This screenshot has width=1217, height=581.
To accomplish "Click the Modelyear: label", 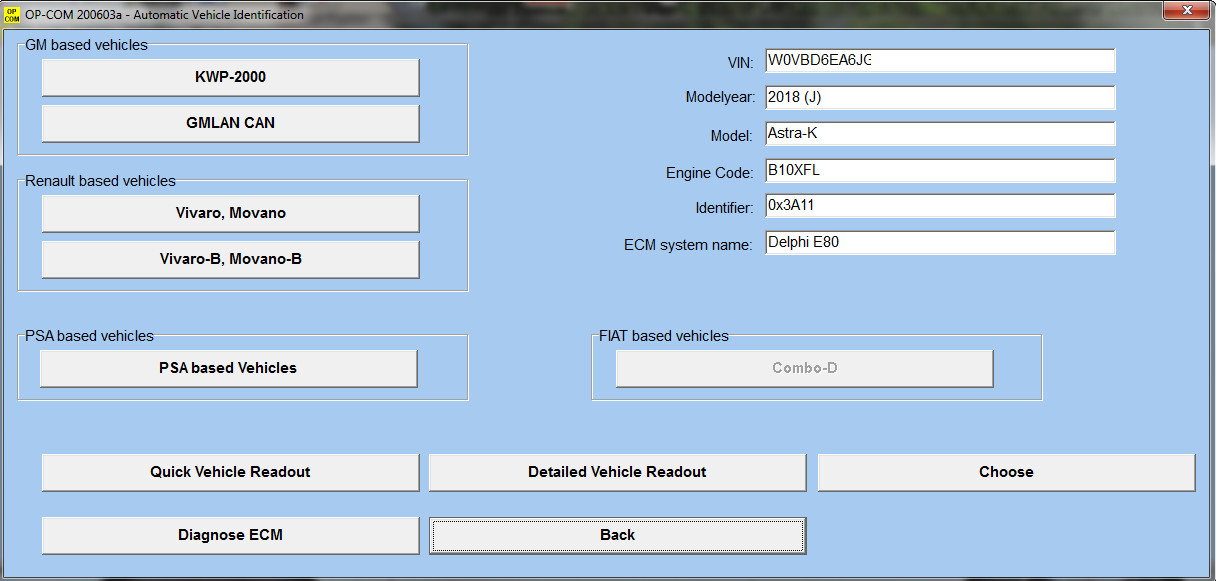I will pos(720,98).
